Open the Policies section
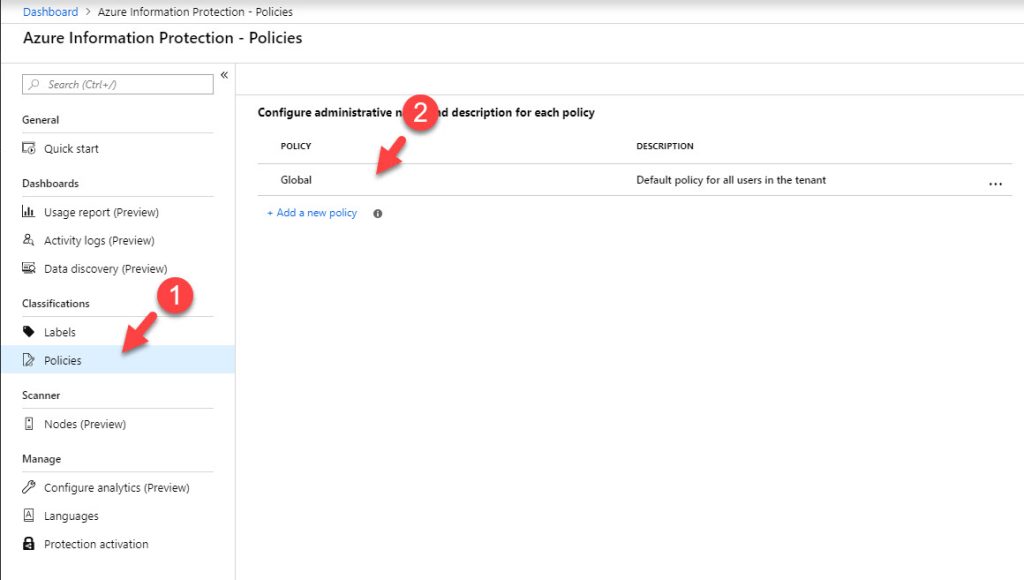 (x=63, y=360)
